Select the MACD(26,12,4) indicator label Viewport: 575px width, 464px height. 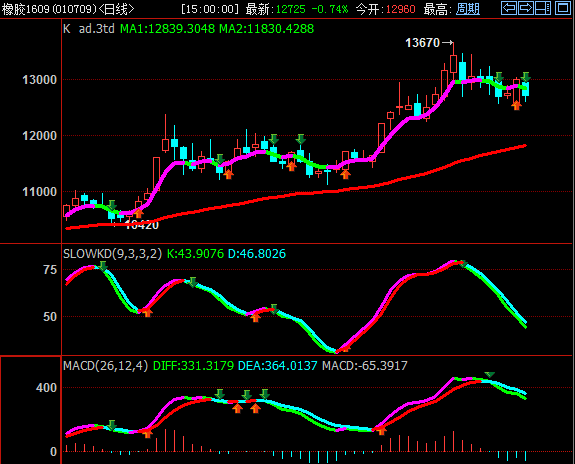[106, 365]
